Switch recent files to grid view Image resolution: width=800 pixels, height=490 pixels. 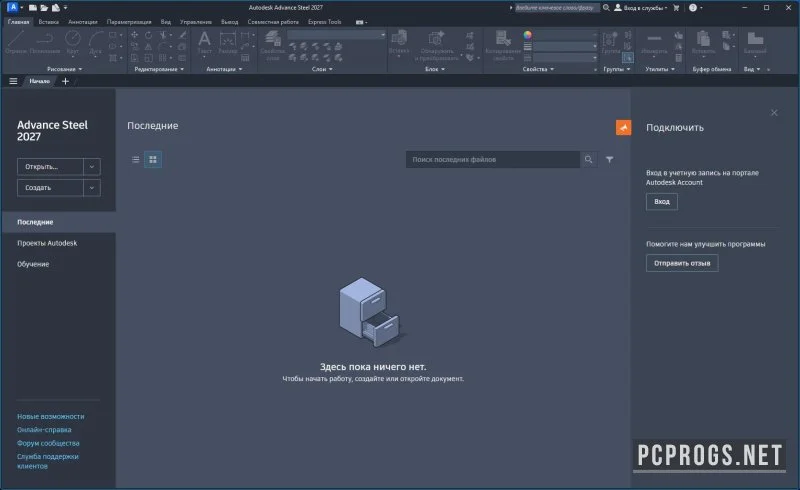point(153,160)
